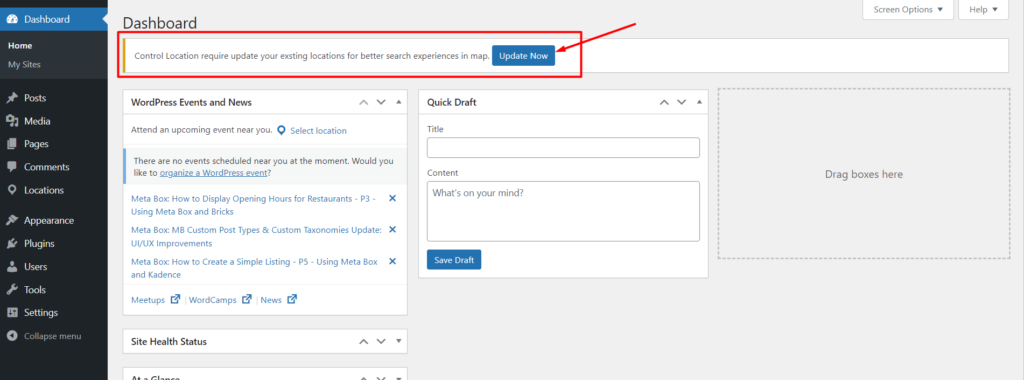Dismiss the Opening Hours for Restaurants news item

point(392,198)
